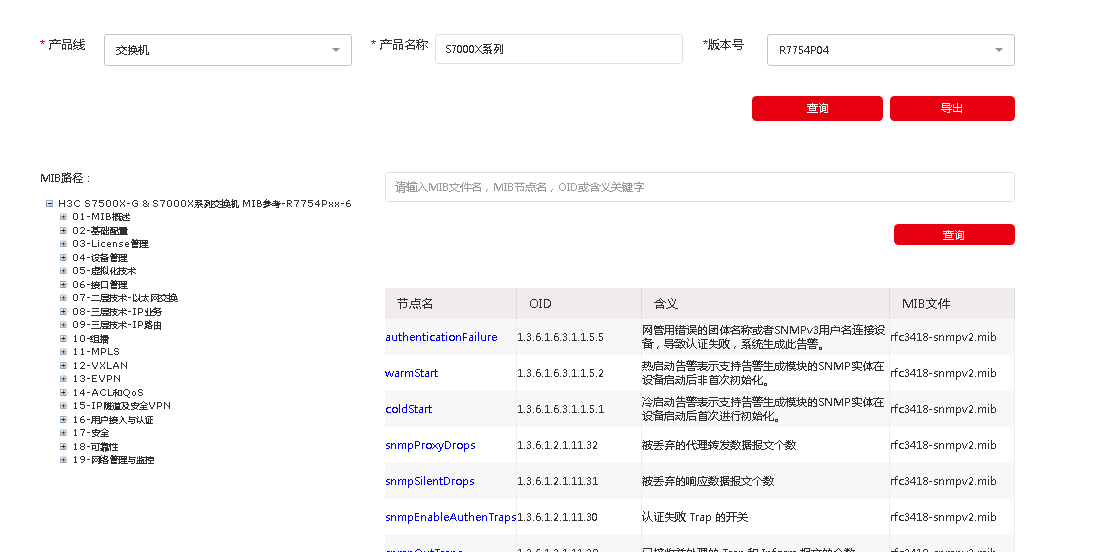The image size is (1112, 552).
Task: Expand the 19-网络管理与监控 tree node
Action: pyautogui.click(x=63, y=460)
